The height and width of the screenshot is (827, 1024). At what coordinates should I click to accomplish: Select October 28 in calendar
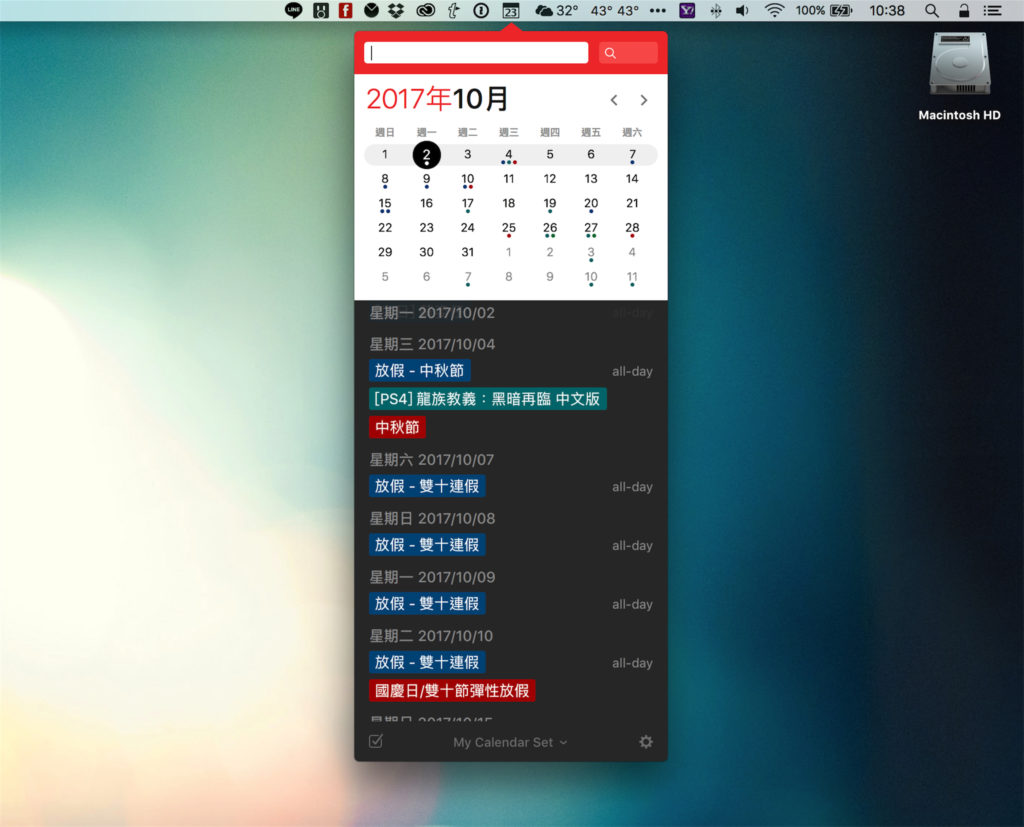[632, 229]
